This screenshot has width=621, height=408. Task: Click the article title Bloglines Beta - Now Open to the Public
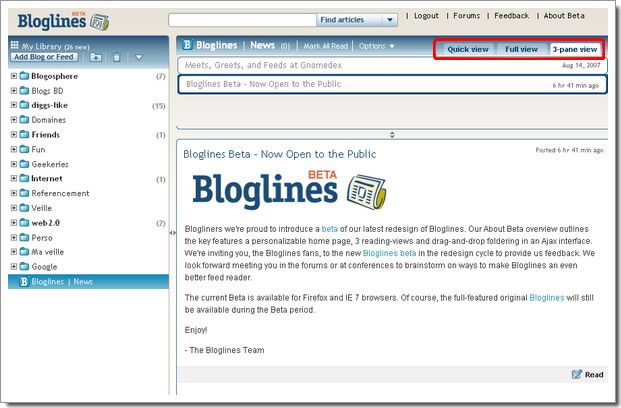pyautogui.click(x=280, y=154)
